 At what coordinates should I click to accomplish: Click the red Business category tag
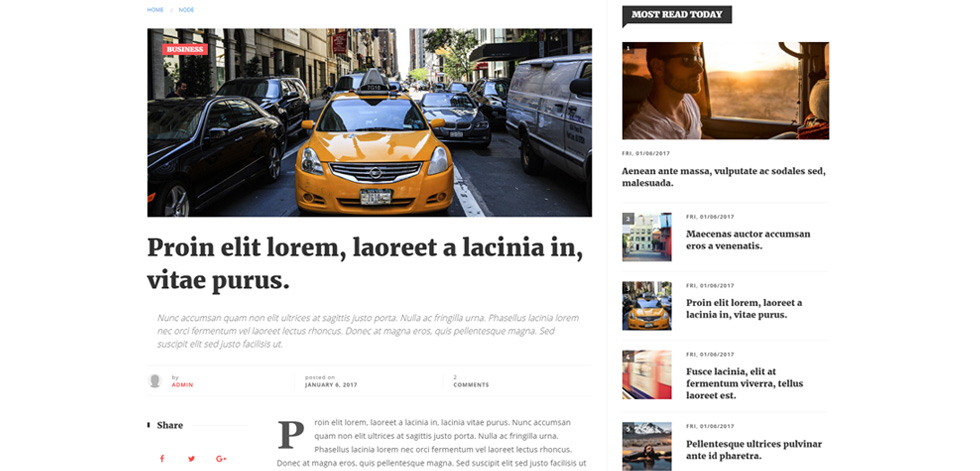coord(185,49)
